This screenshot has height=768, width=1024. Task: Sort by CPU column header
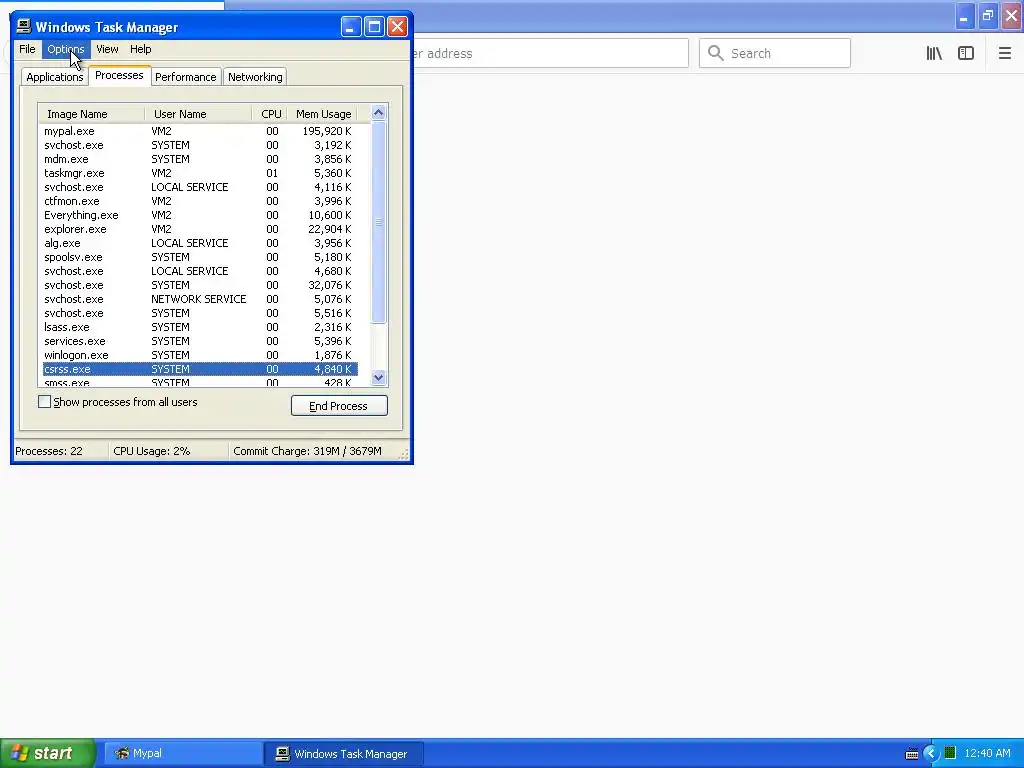click(270, 114)
